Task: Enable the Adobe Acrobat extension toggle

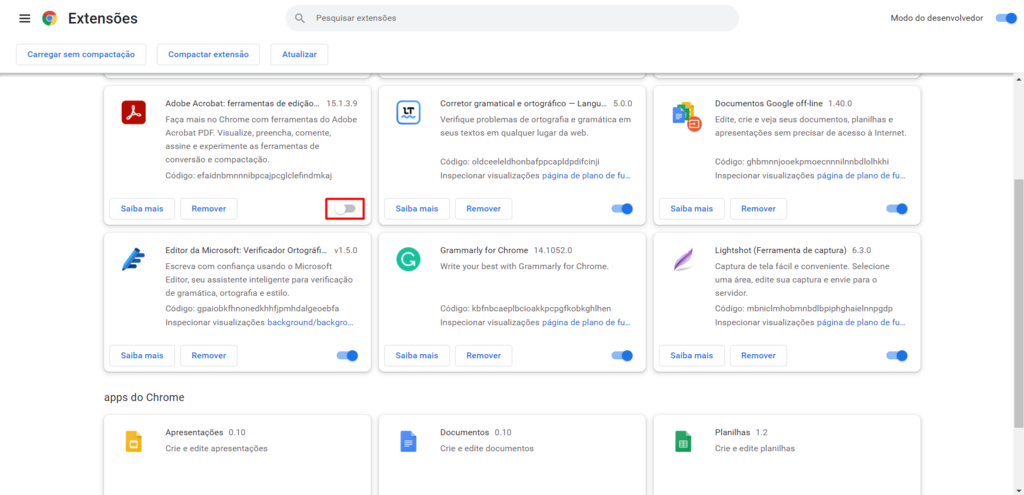Action: coord(346,209)
